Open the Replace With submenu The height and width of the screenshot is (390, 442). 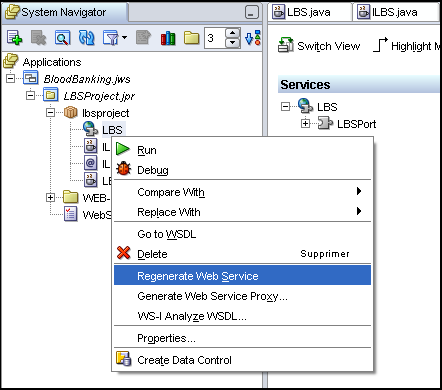242,212
